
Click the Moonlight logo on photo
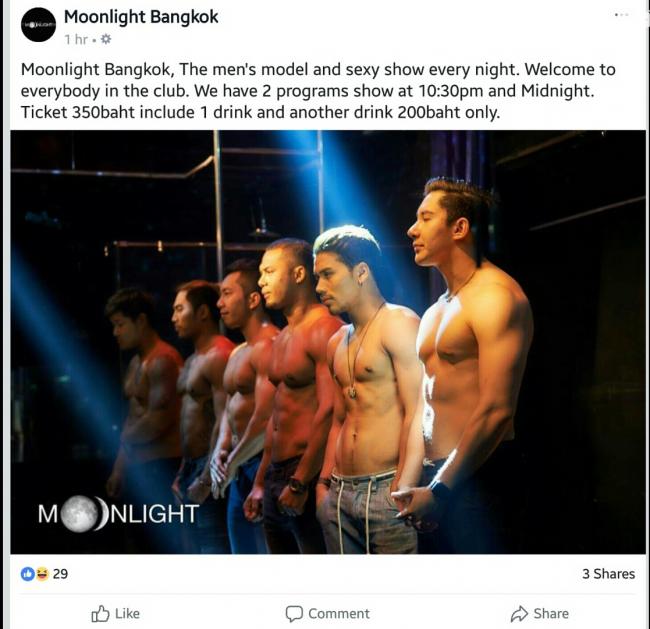(119, 514)
